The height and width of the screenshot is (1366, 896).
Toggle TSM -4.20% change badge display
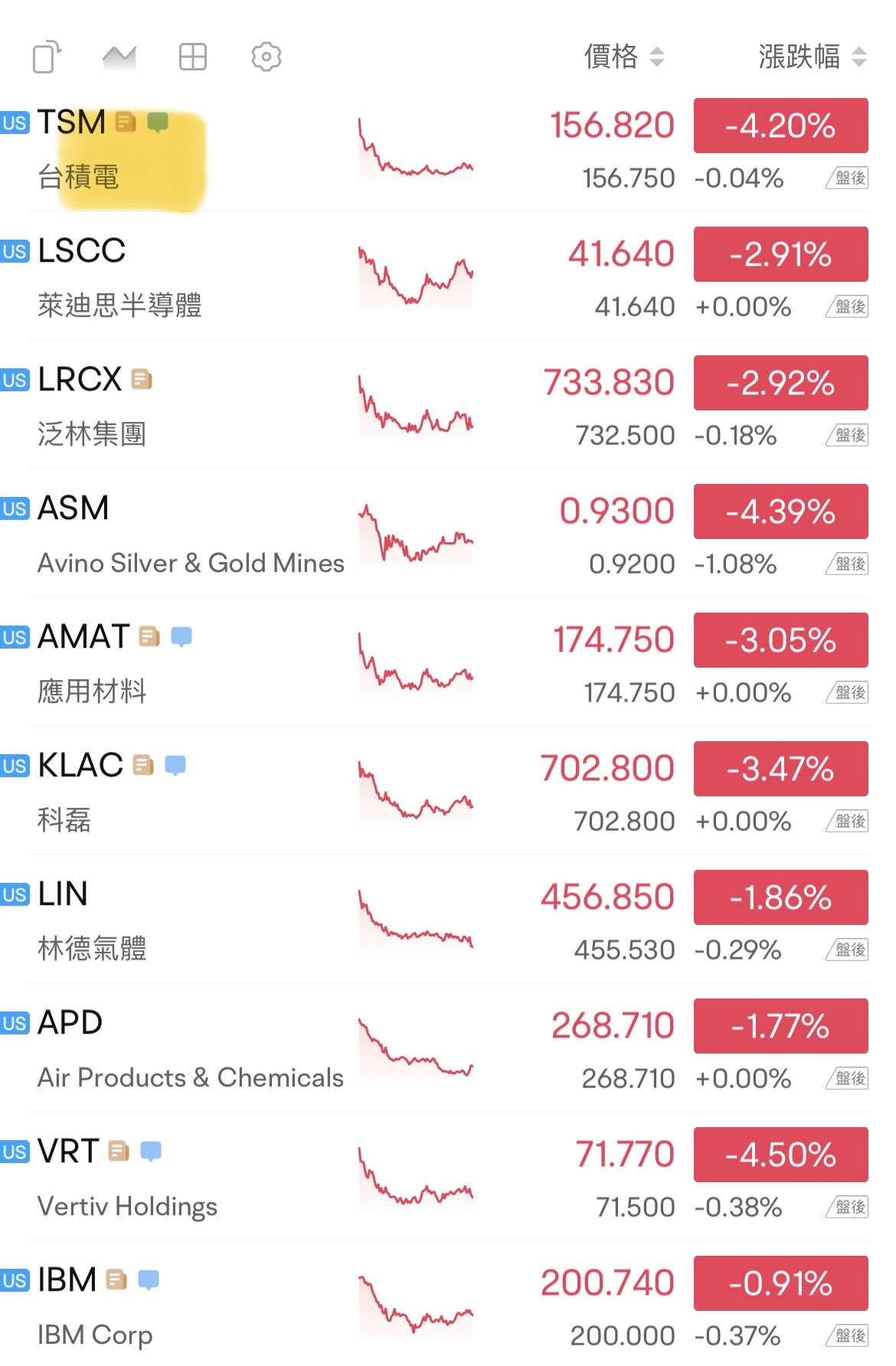coord(781,126)
